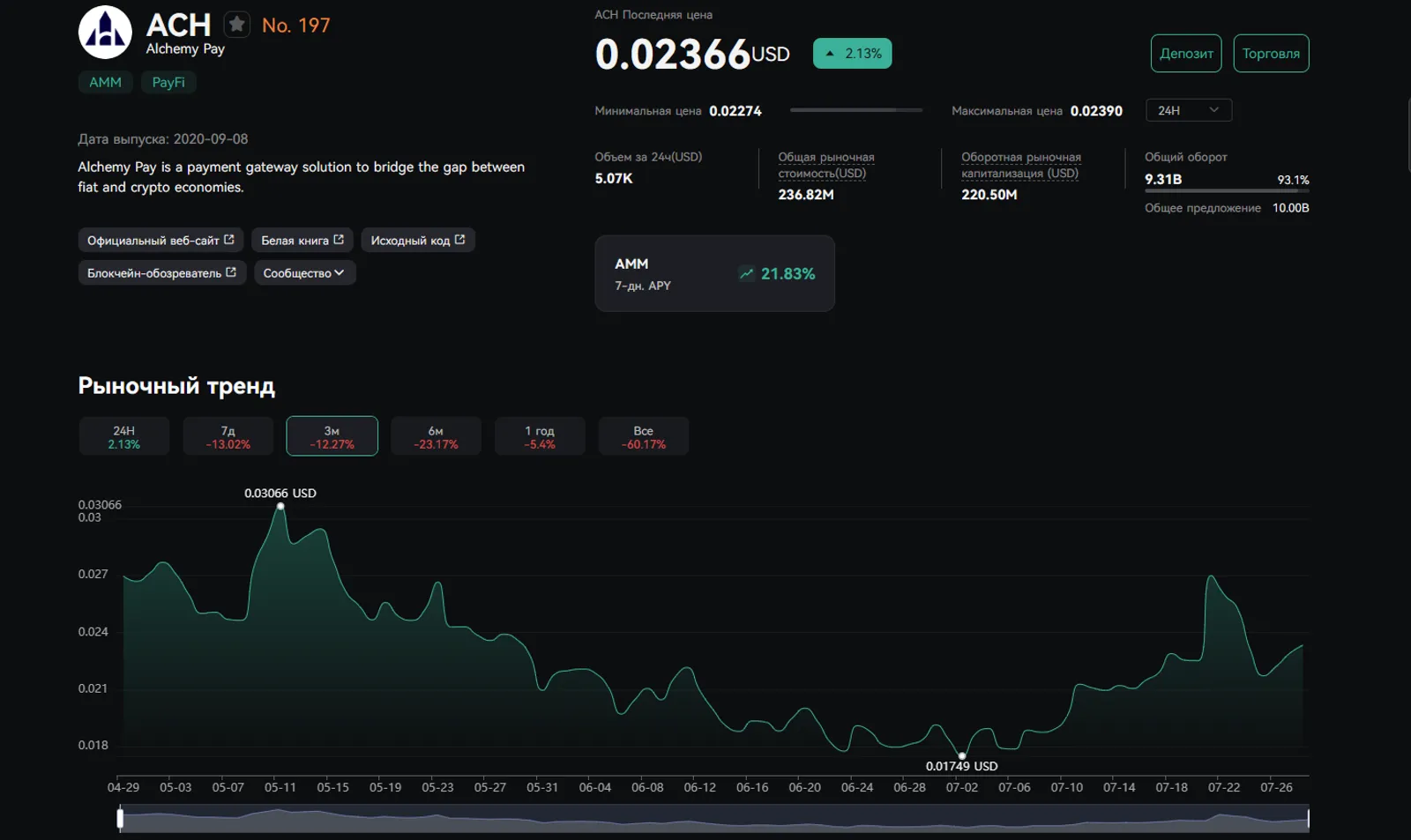Click the Общая рыночная стоимость(USD) label
The image size is (1411, 840).
point(826,165)
